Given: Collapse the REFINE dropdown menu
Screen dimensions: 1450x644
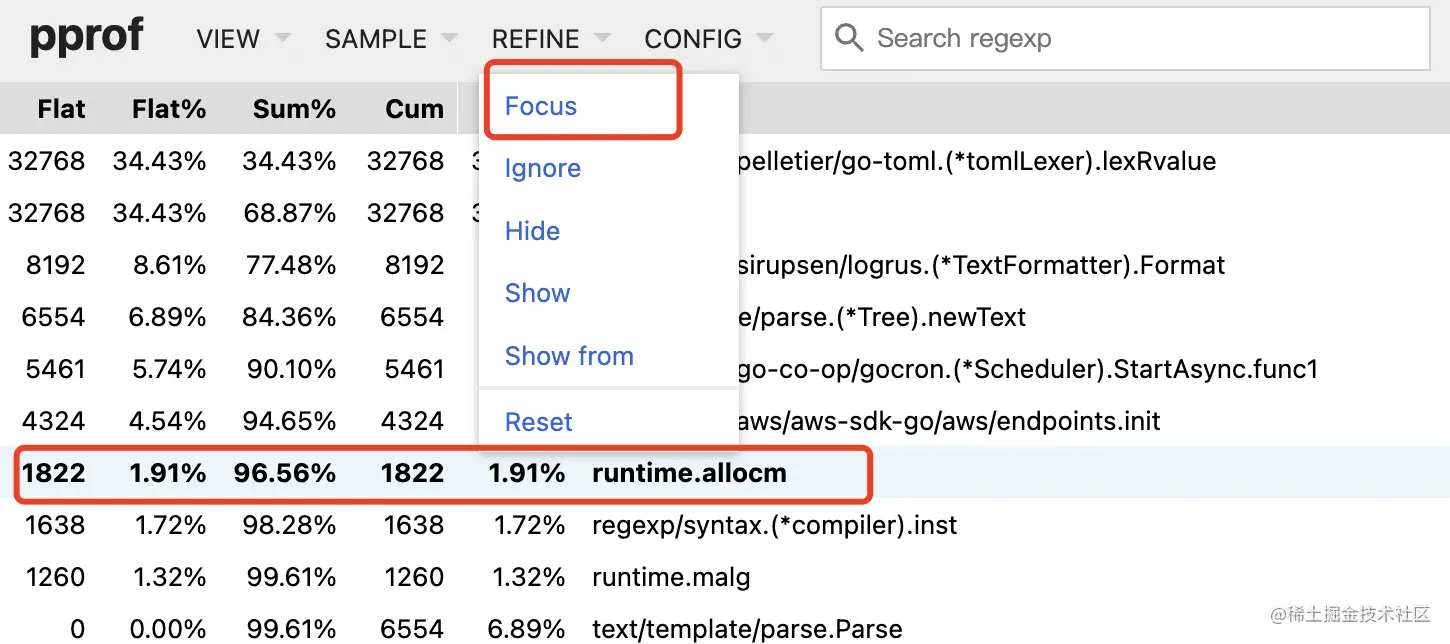Looking at the screenshot, I should 550,39.
